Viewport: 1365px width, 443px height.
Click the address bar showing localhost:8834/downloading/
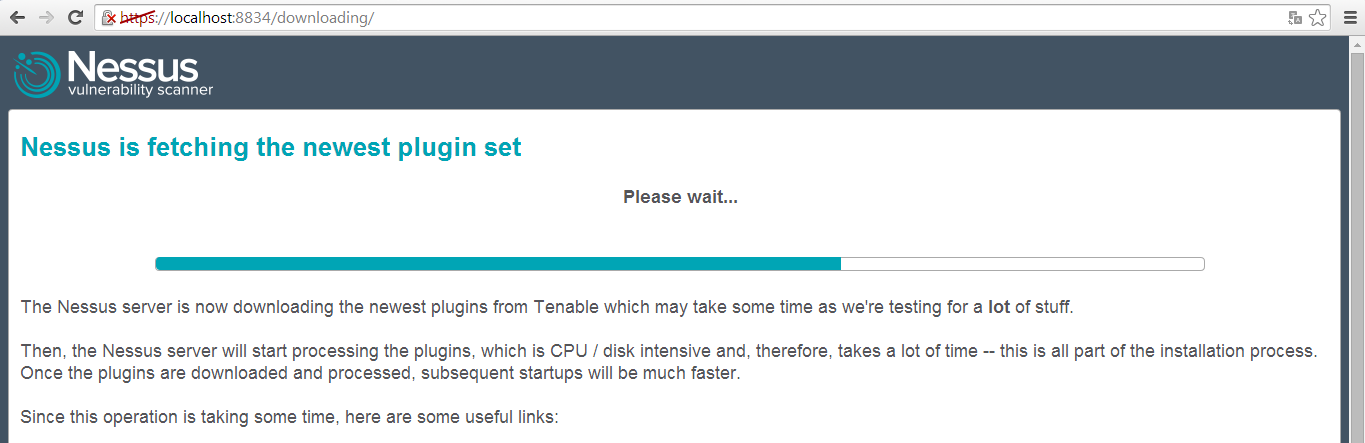point(700,17)
